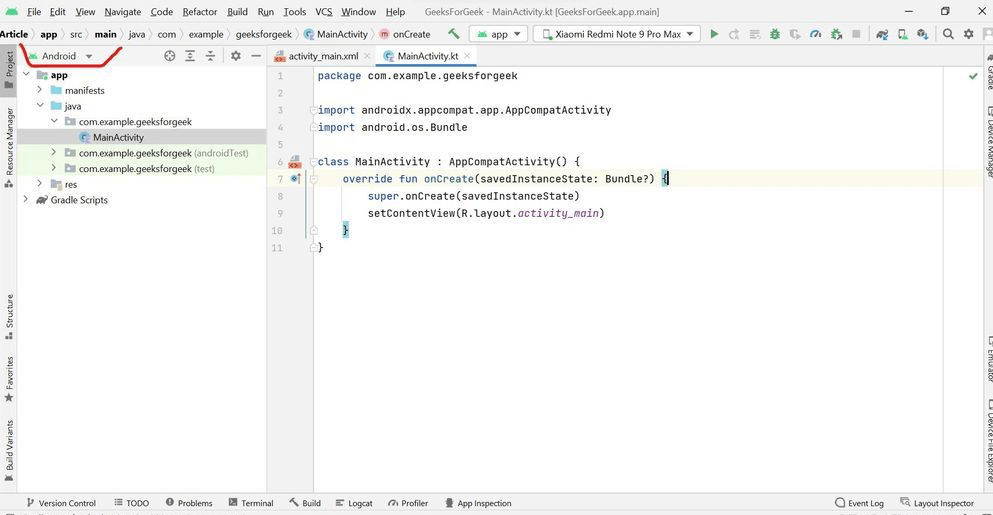Click the Debug app bug icon
This screenshot has height=515, width=993.
point(775,34)
